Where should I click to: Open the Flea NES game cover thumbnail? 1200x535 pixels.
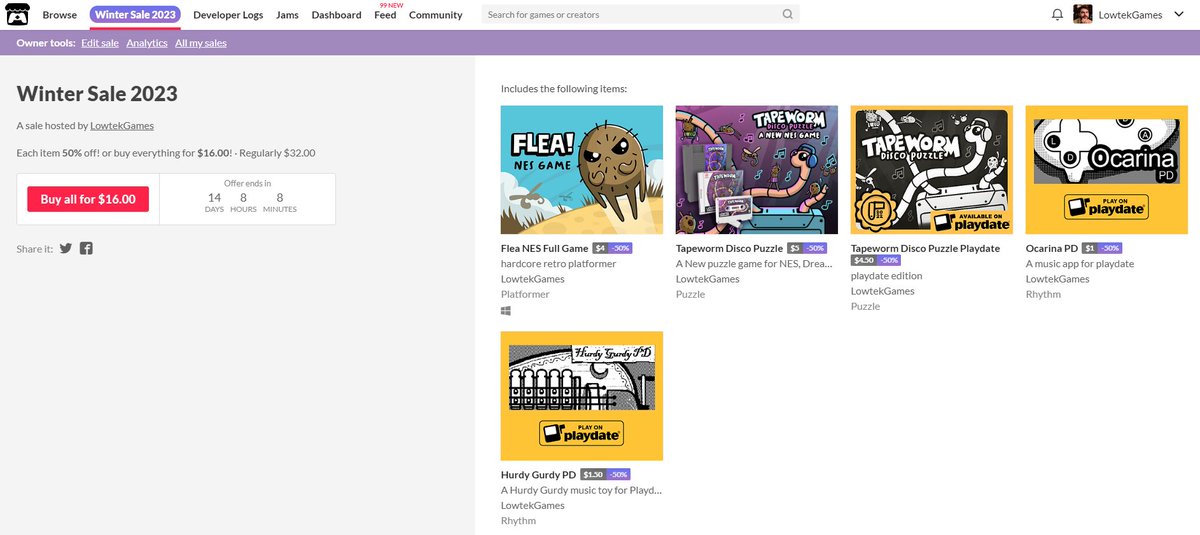pos(582,170)
